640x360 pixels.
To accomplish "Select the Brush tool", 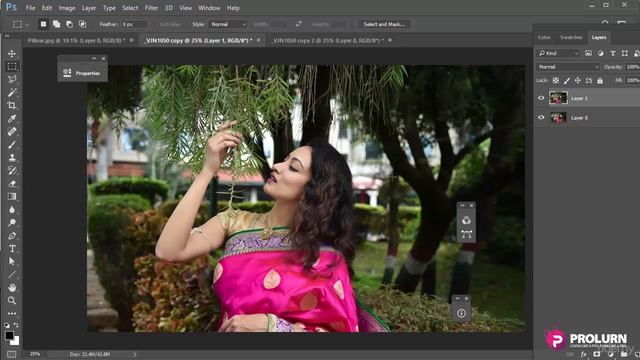I will pos(12,144).
